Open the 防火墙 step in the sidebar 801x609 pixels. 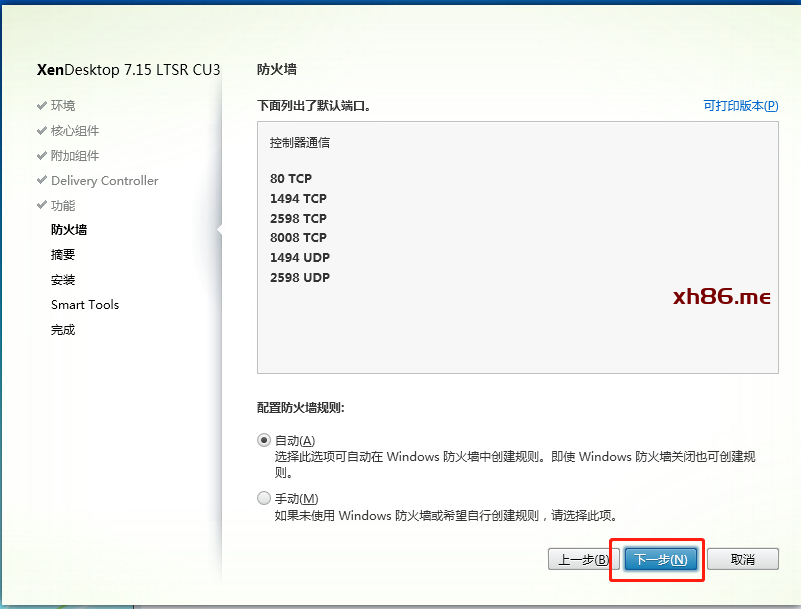click(69, 230)
